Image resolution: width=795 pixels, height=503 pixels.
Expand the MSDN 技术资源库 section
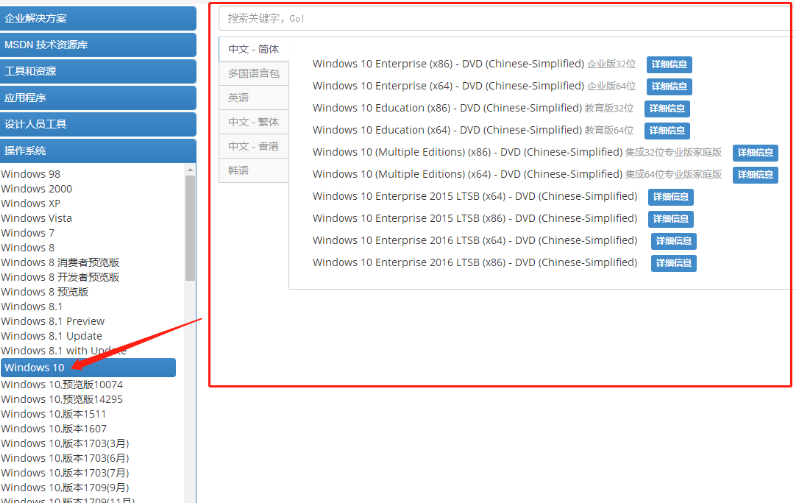[x=98, y=44]
